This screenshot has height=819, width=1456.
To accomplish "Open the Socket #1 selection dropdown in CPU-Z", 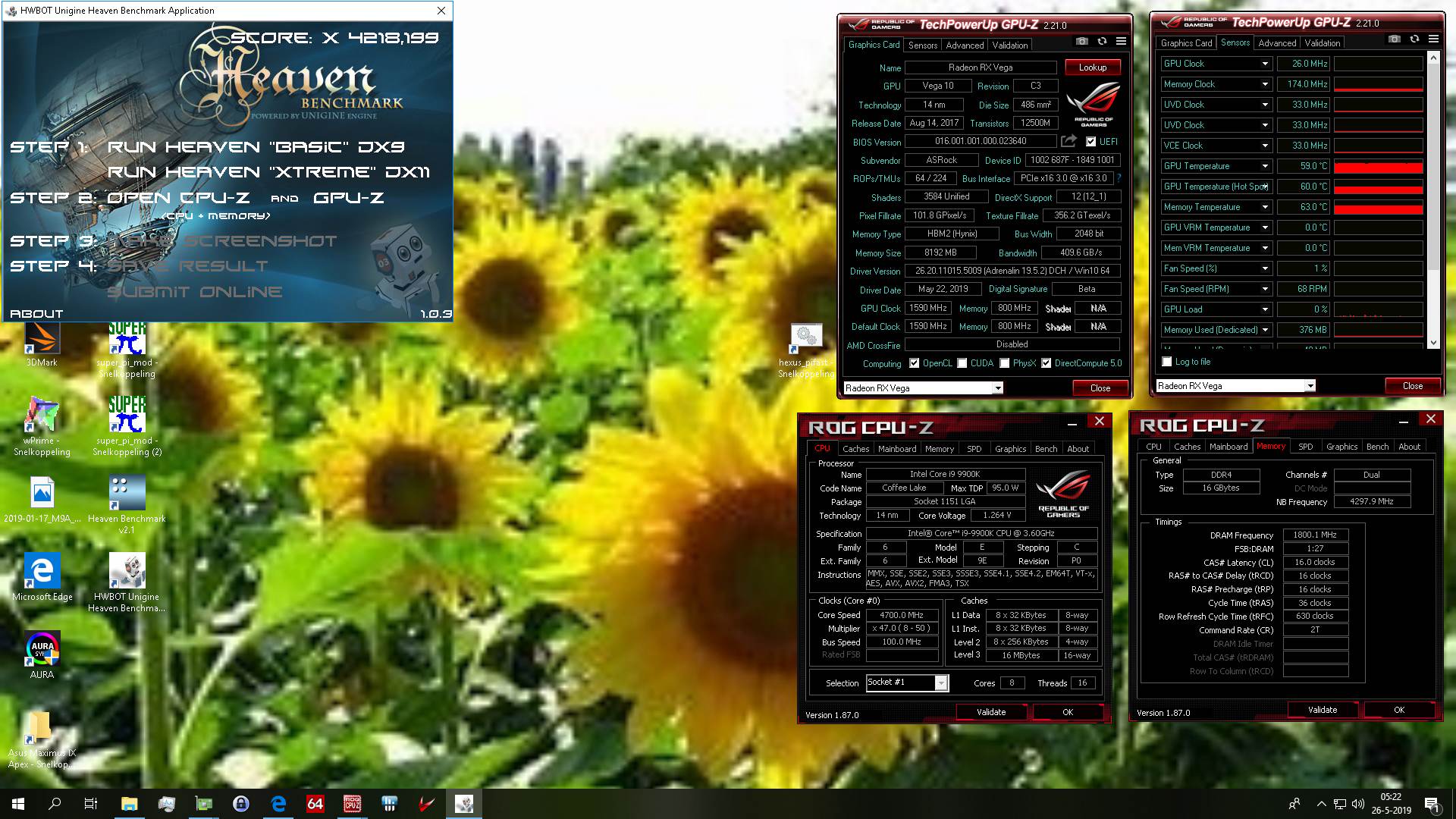I will 941,682.
